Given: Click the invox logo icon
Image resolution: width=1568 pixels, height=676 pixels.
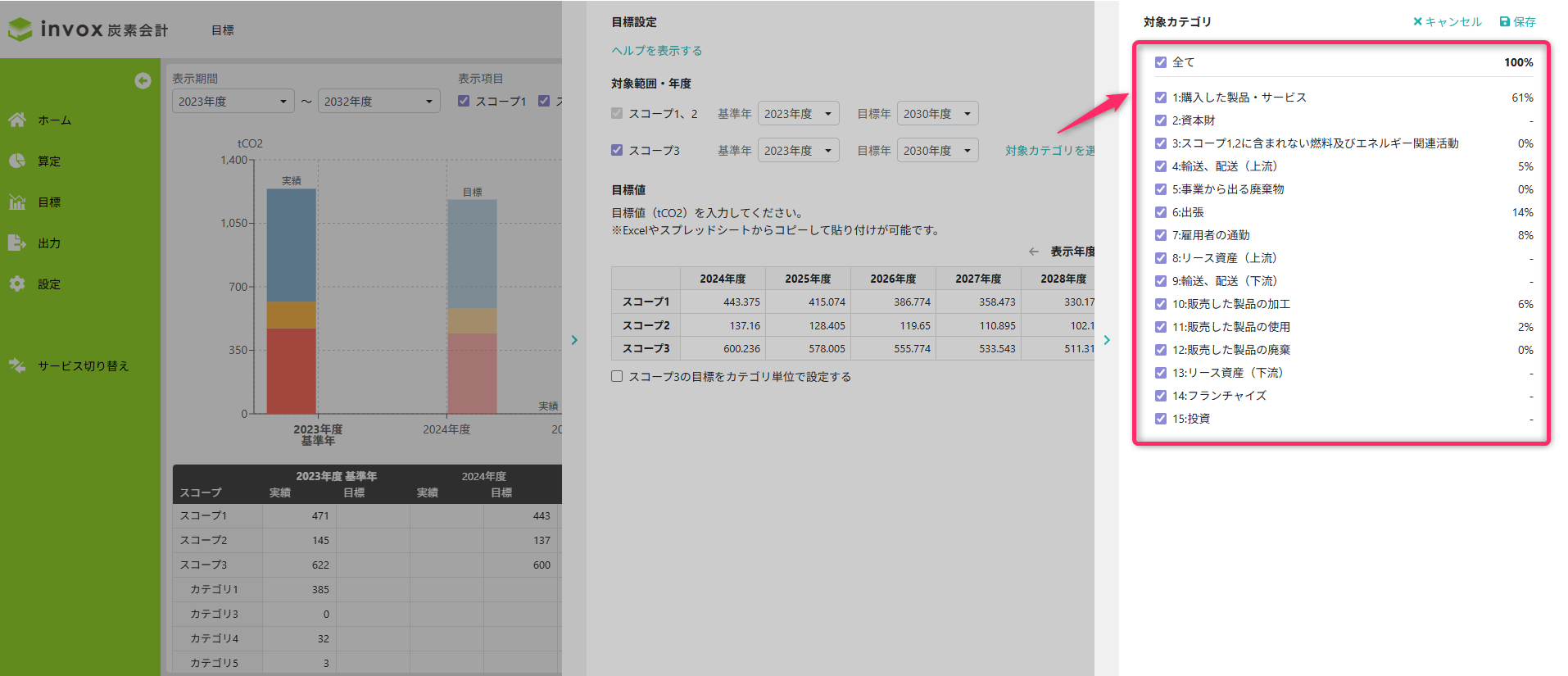Looking at the screenshot, I should pyautogui.click(x=20, y=29).
